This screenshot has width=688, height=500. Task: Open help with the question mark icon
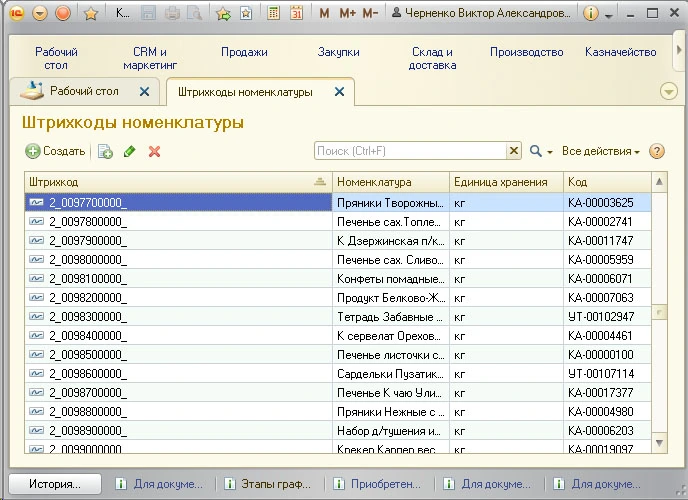tap(657, 151)
